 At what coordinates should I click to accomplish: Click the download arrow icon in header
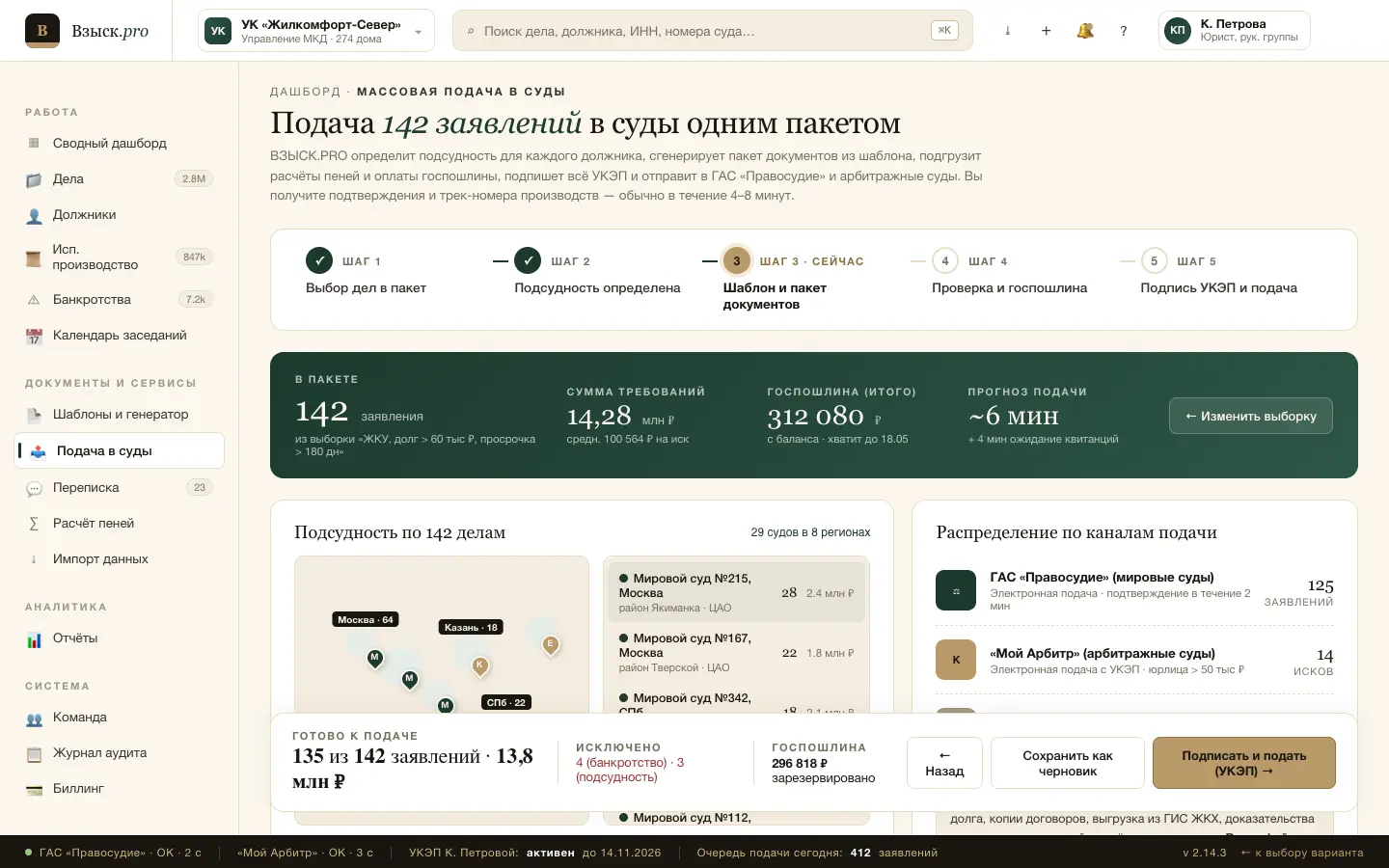pyautogui.click(x=1007, y=31)
